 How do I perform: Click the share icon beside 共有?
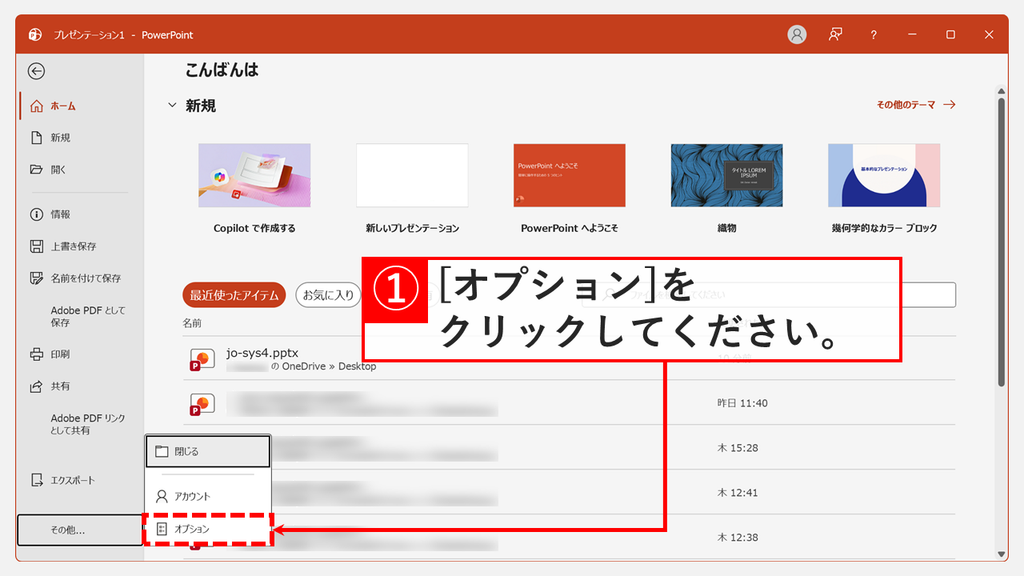(x=37, y=386)
